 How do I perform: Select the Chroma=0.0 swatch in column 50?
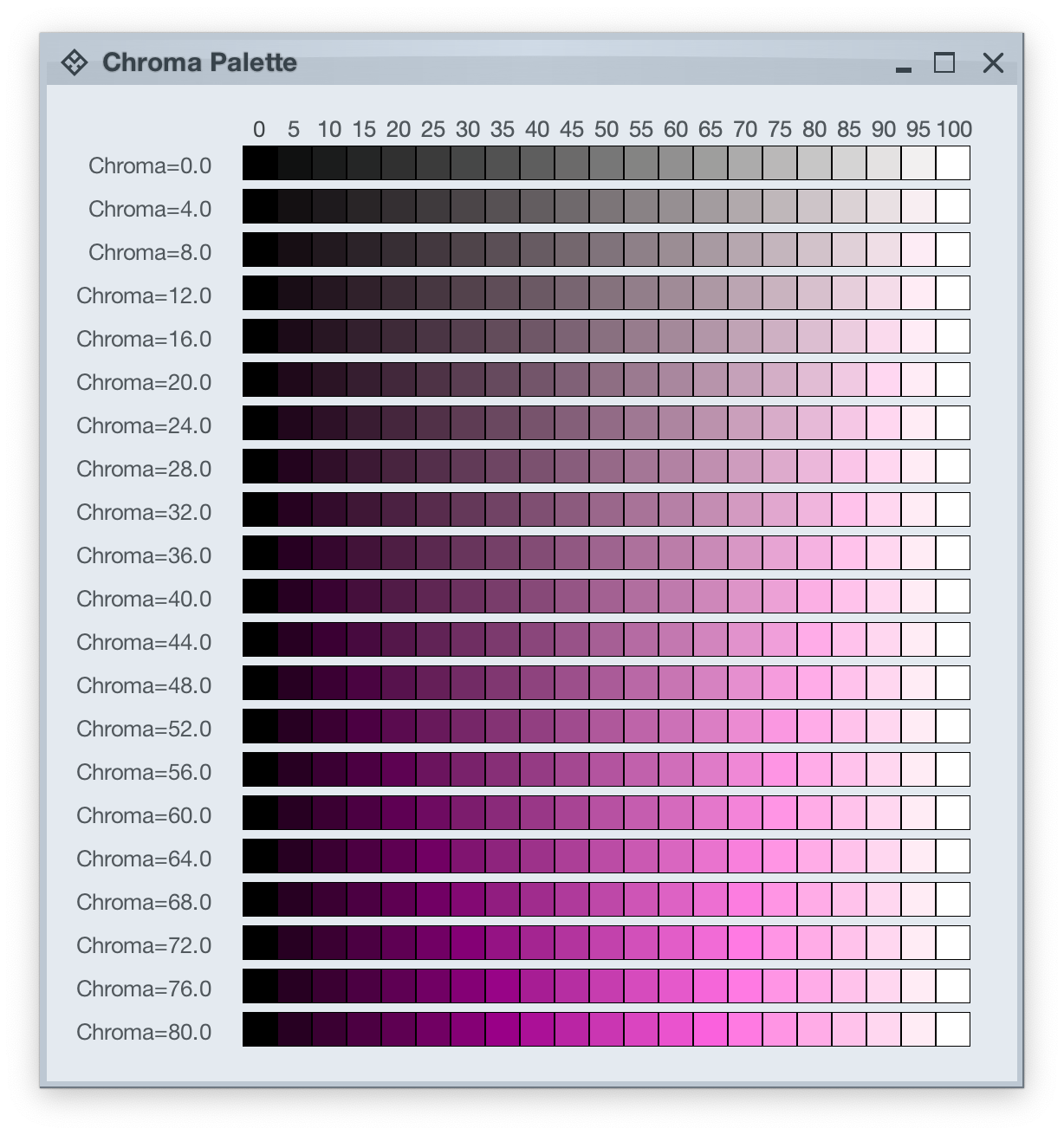pos(607,163)
